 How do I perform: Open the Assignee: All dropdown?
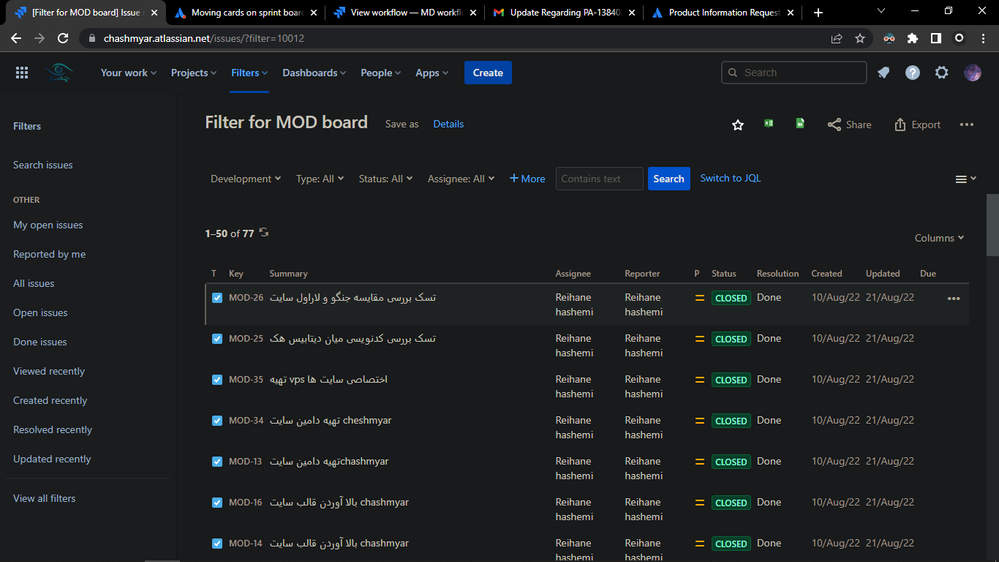pyautogui.click(x=461, y=179)
